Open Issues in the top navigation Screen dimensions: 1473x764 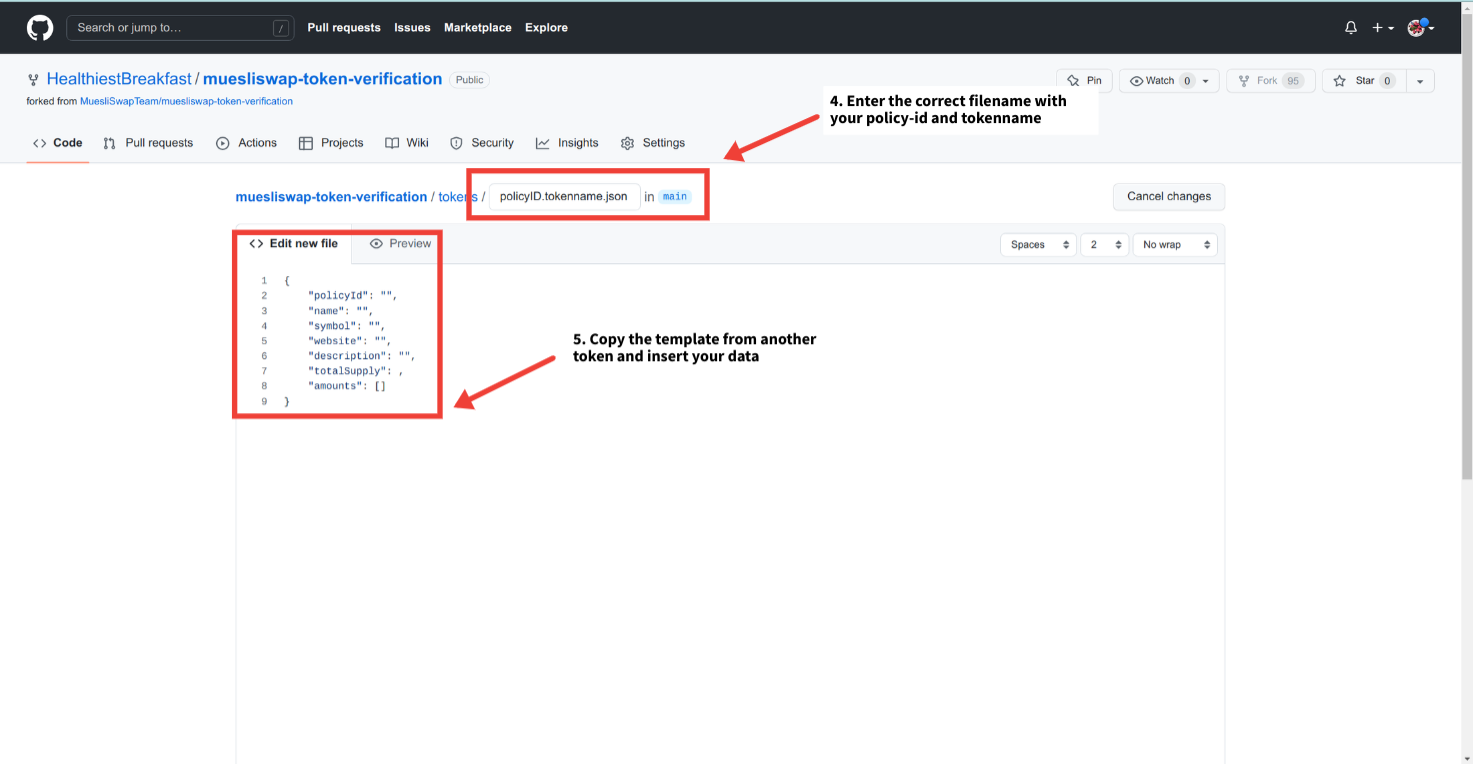(412, 28)
